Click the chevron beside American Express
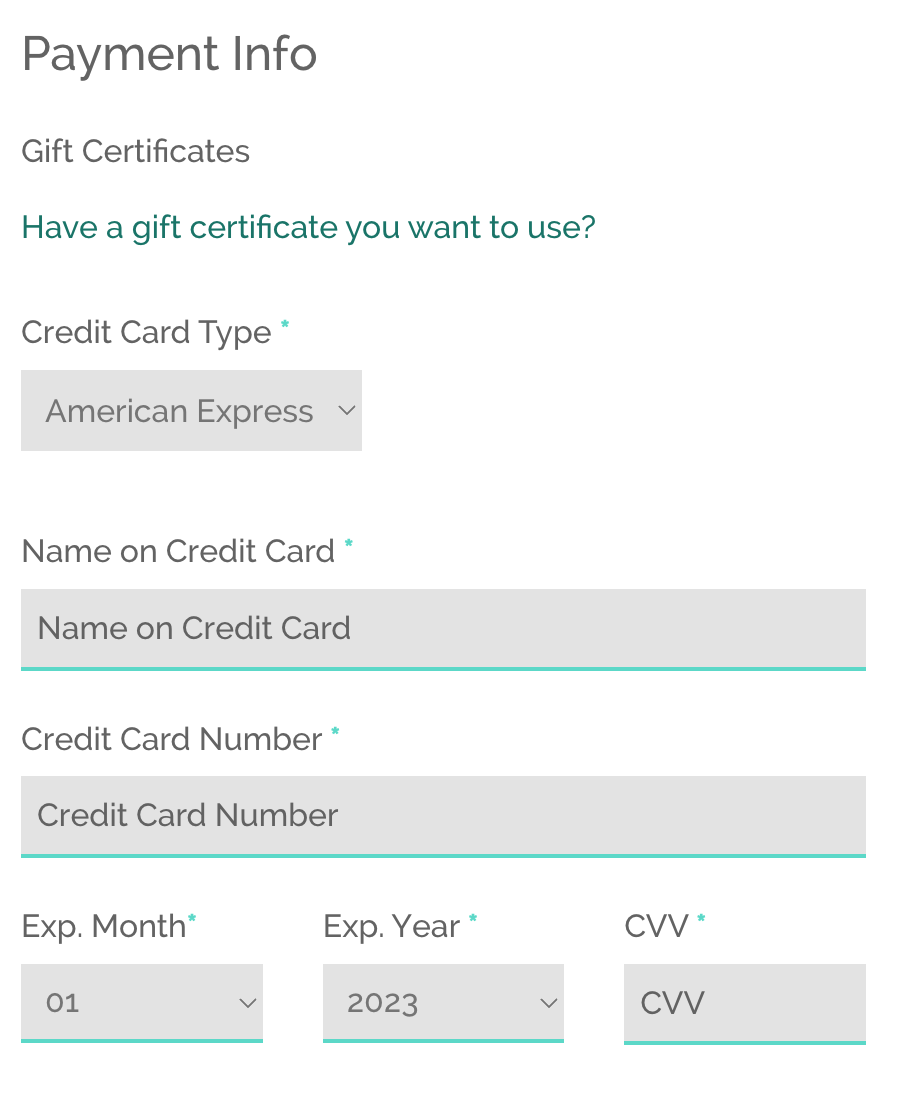This screenshot has width=898, height=1116. (346, 411)
